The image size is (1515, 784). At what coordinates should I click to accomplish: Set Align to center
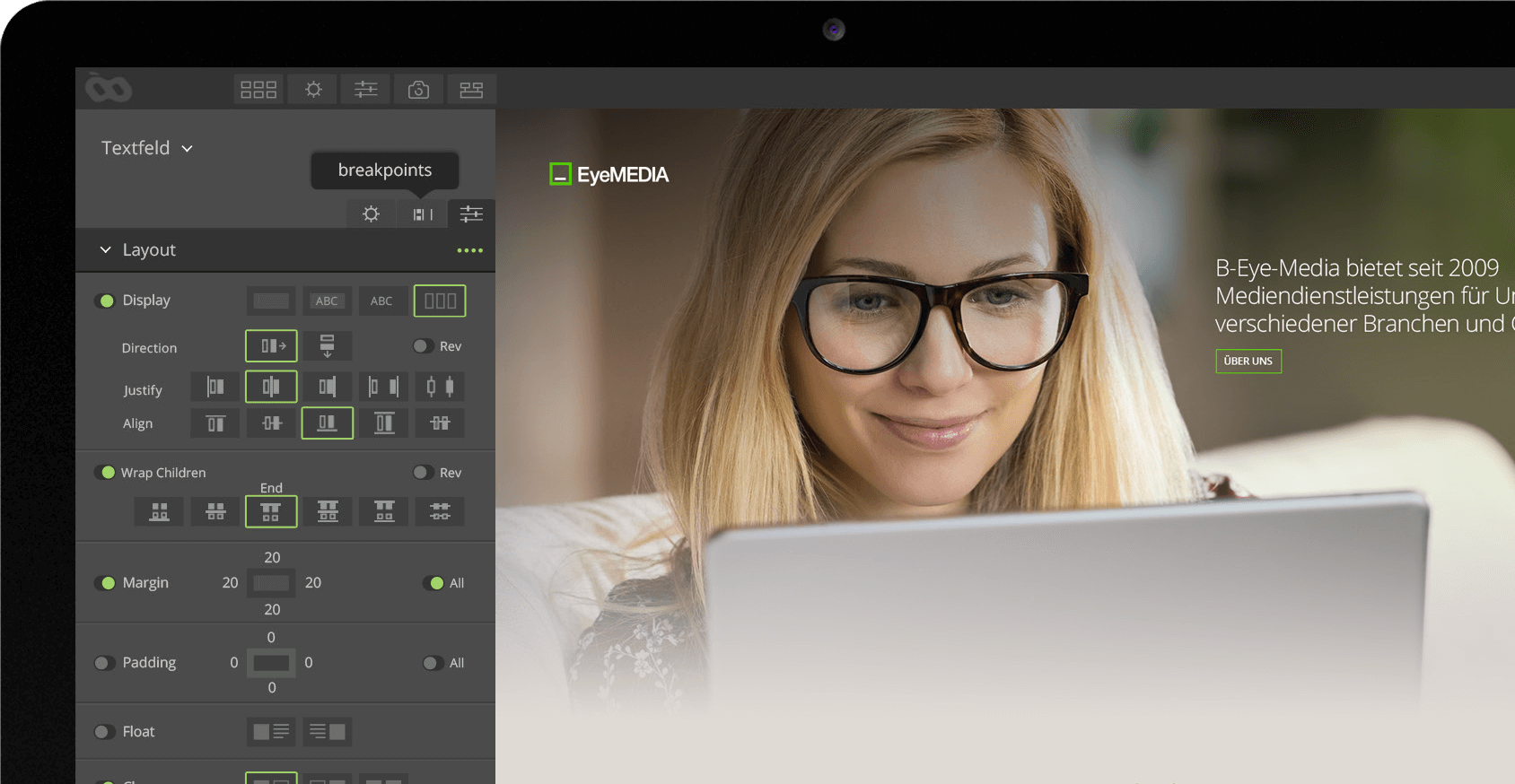[272, 423]
